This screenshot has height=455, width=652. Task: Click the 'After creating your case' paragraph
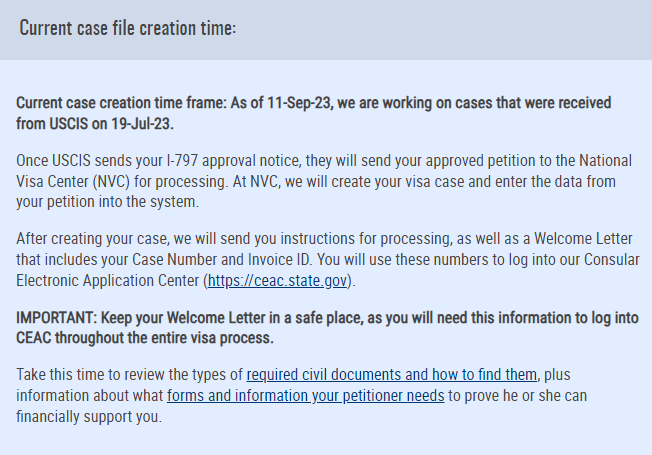click(x=328, y=260)
